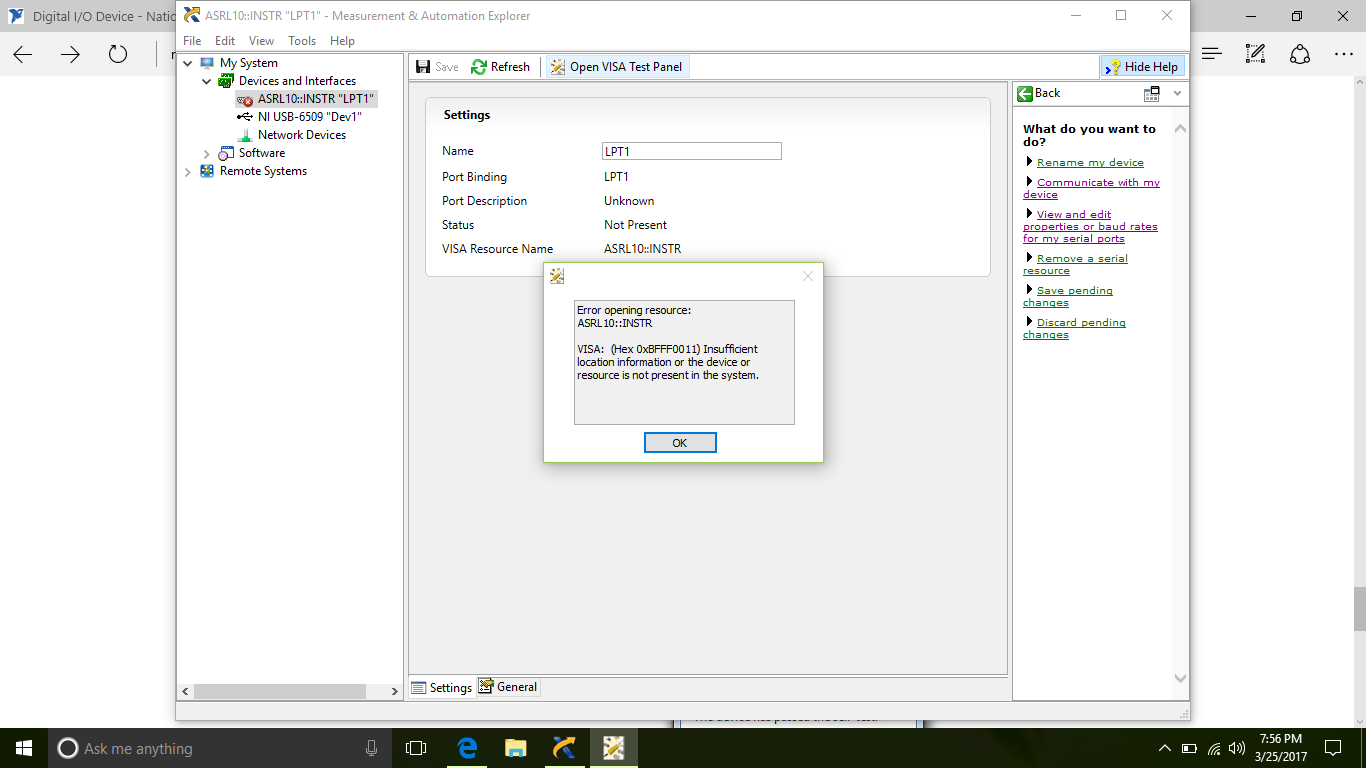
Task: Click the Software node icon
Action: click(x=226, y=153)
